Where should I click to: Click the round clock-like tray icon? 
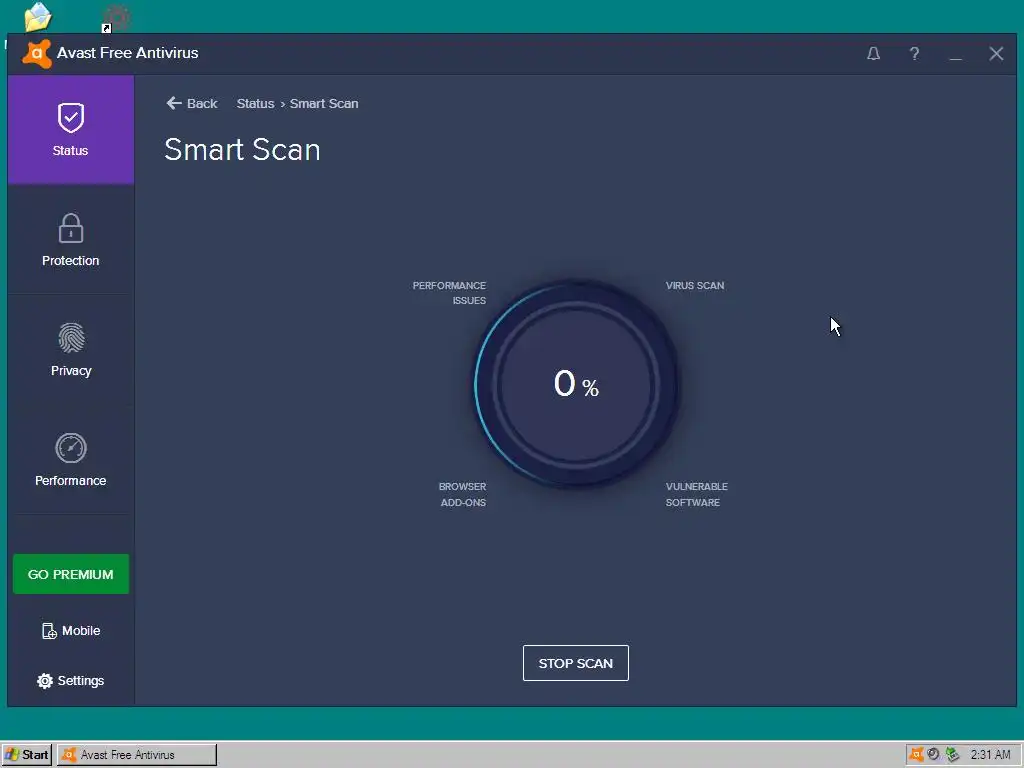(x=934, y=754)
